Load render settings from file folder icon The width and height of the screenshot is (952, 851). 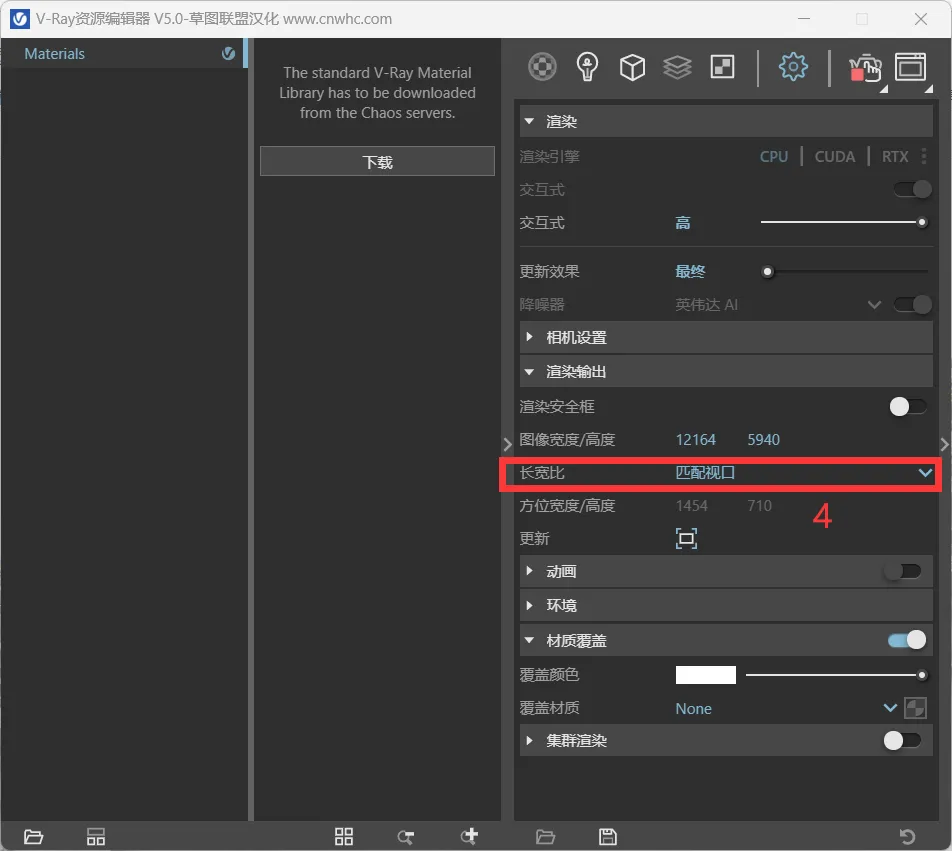pyautogui.click(x=545, y=837)
